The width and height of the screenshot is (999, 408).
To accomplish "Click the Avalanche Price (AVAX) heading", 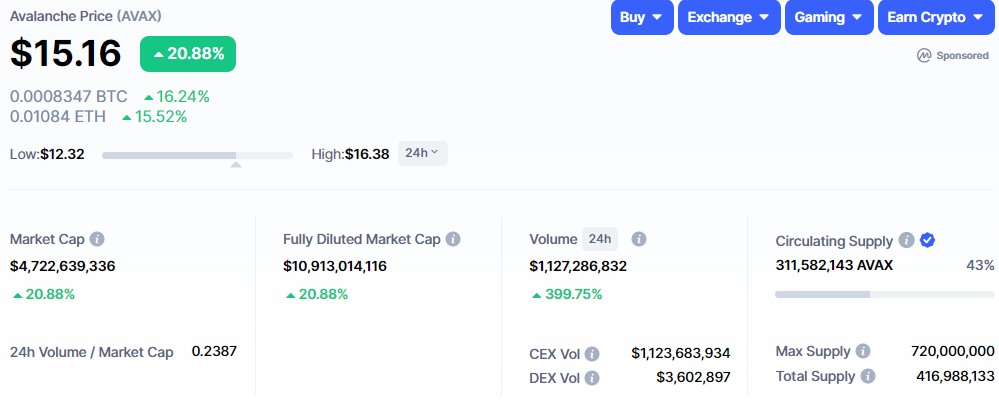I will click(x=85, y=16).
